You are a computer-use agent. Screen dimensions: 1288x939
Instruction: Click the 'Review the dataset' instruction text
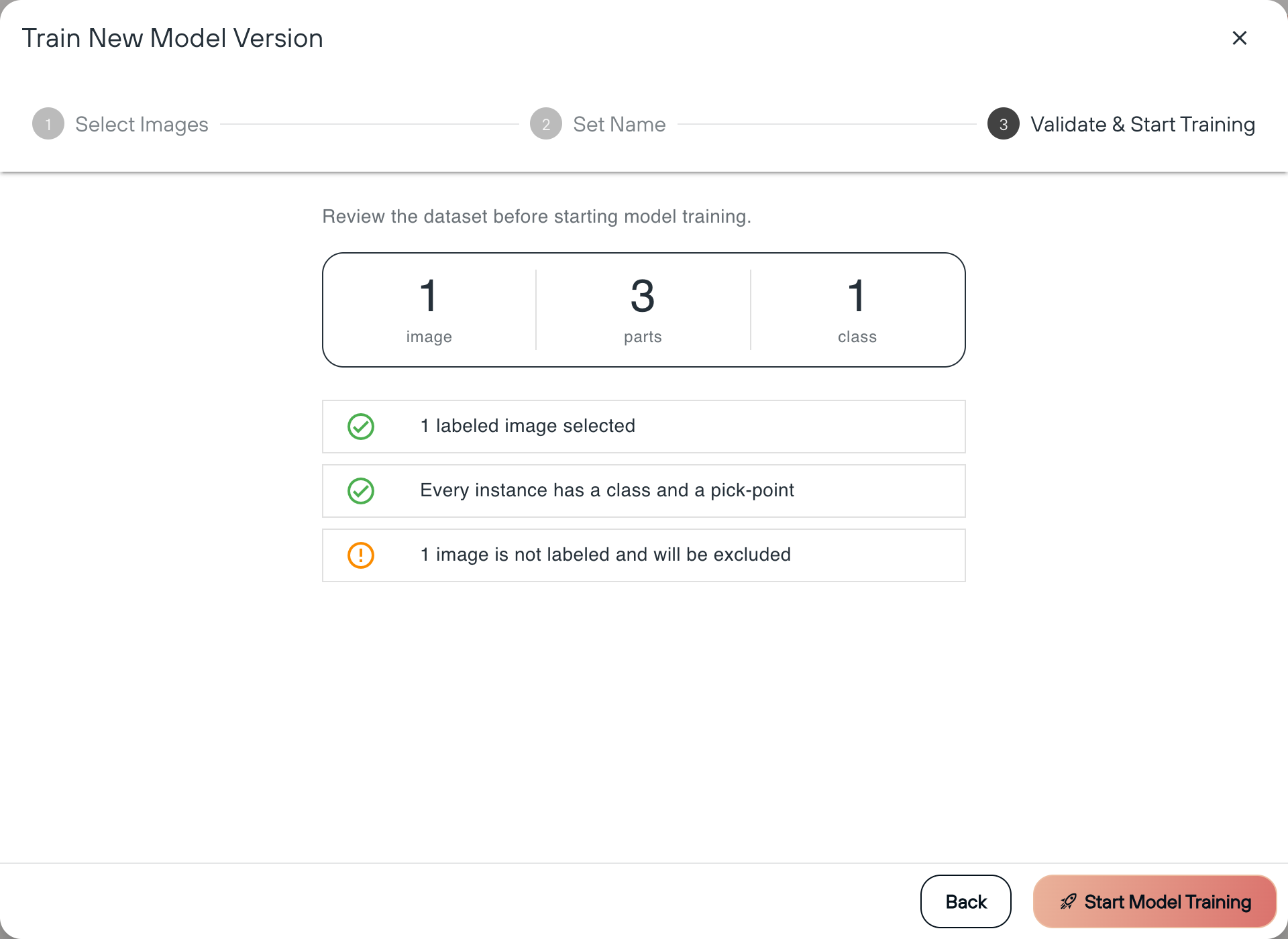(x=537, y=217)
